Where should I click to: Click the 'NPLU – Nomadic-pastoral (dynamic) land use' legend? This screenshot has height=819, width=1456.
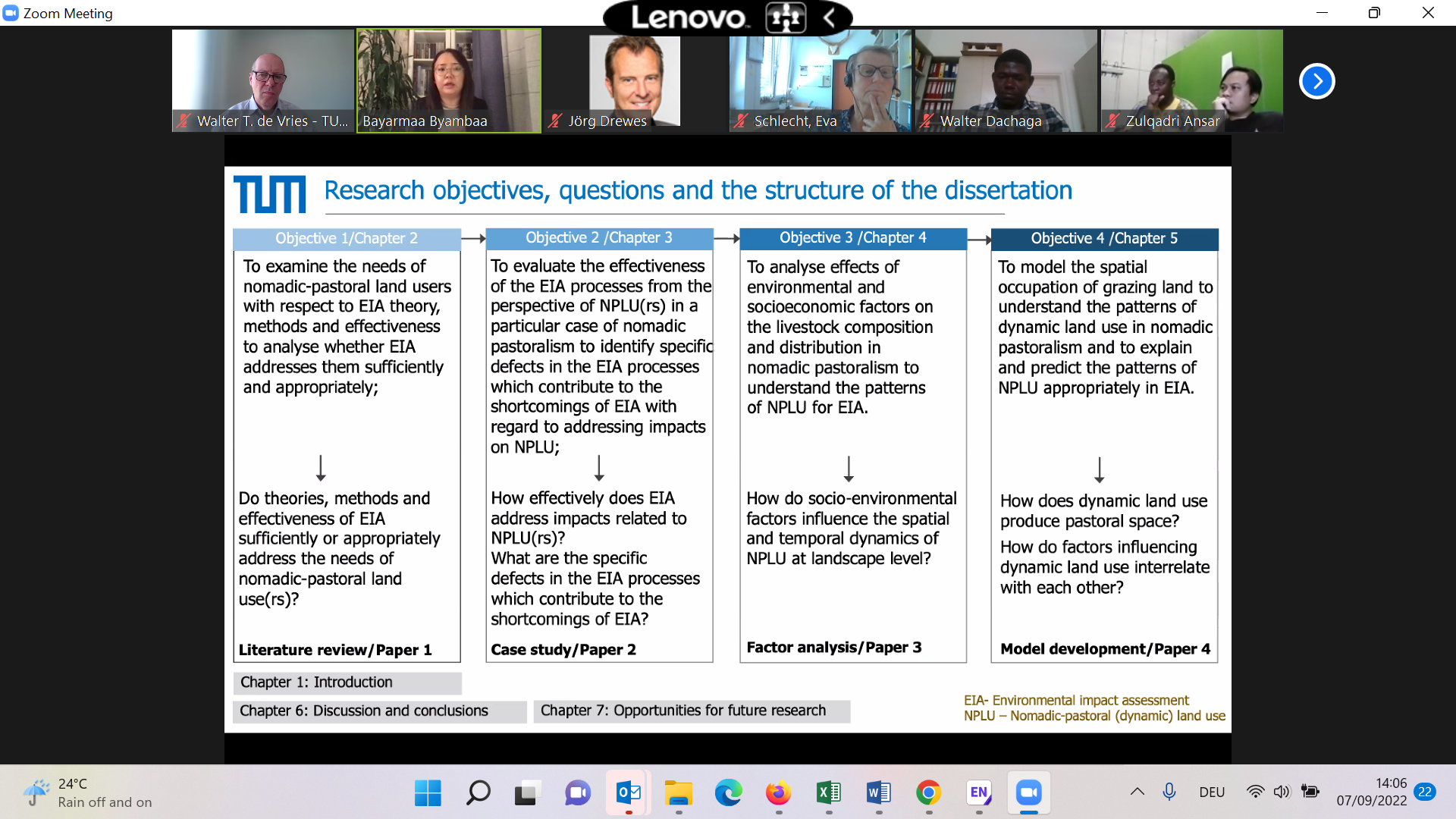1094,716
